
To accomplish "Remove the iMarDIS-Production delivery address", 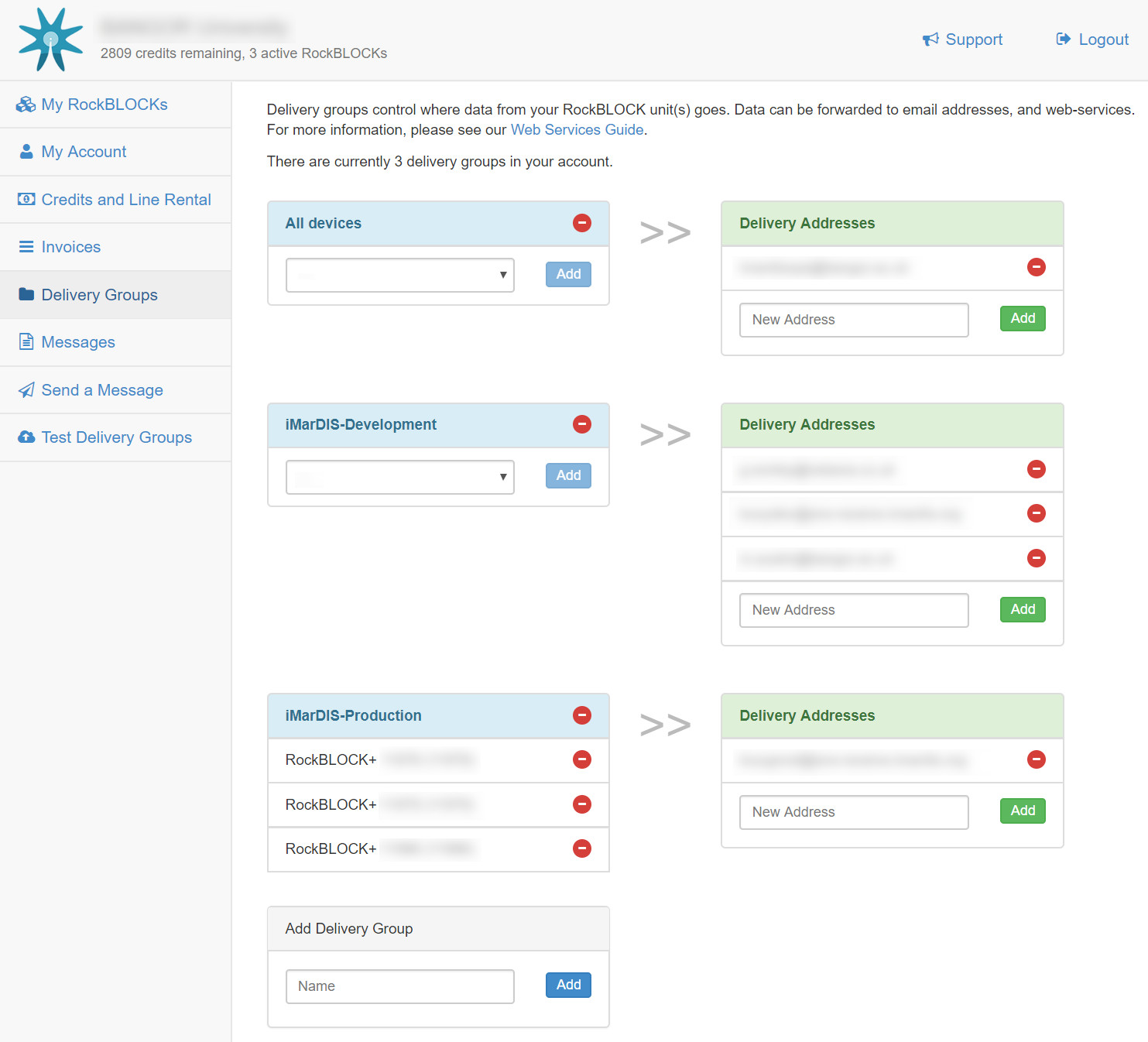I will (x=1037, y=759).
